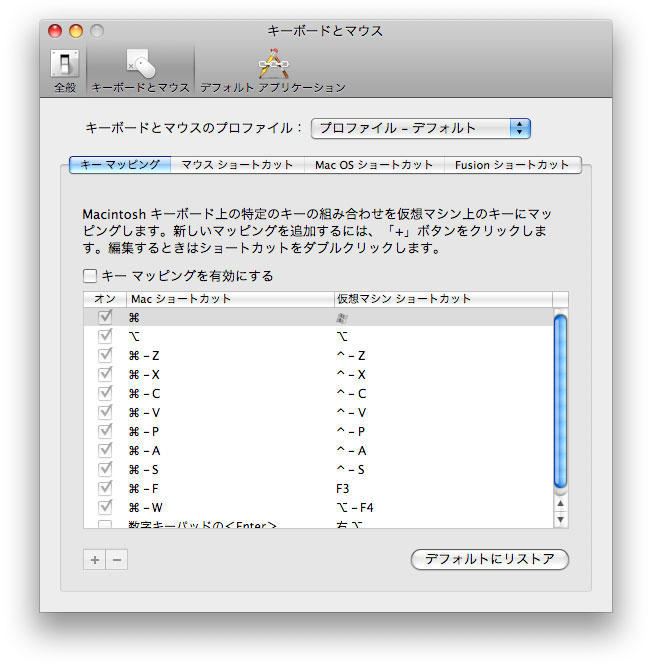The height and width of the screenshot is (672, 652).
Task: Toggle the checkbox for the ⌘-V mapping
Action: pyautogui.click(x=105, y=412)
